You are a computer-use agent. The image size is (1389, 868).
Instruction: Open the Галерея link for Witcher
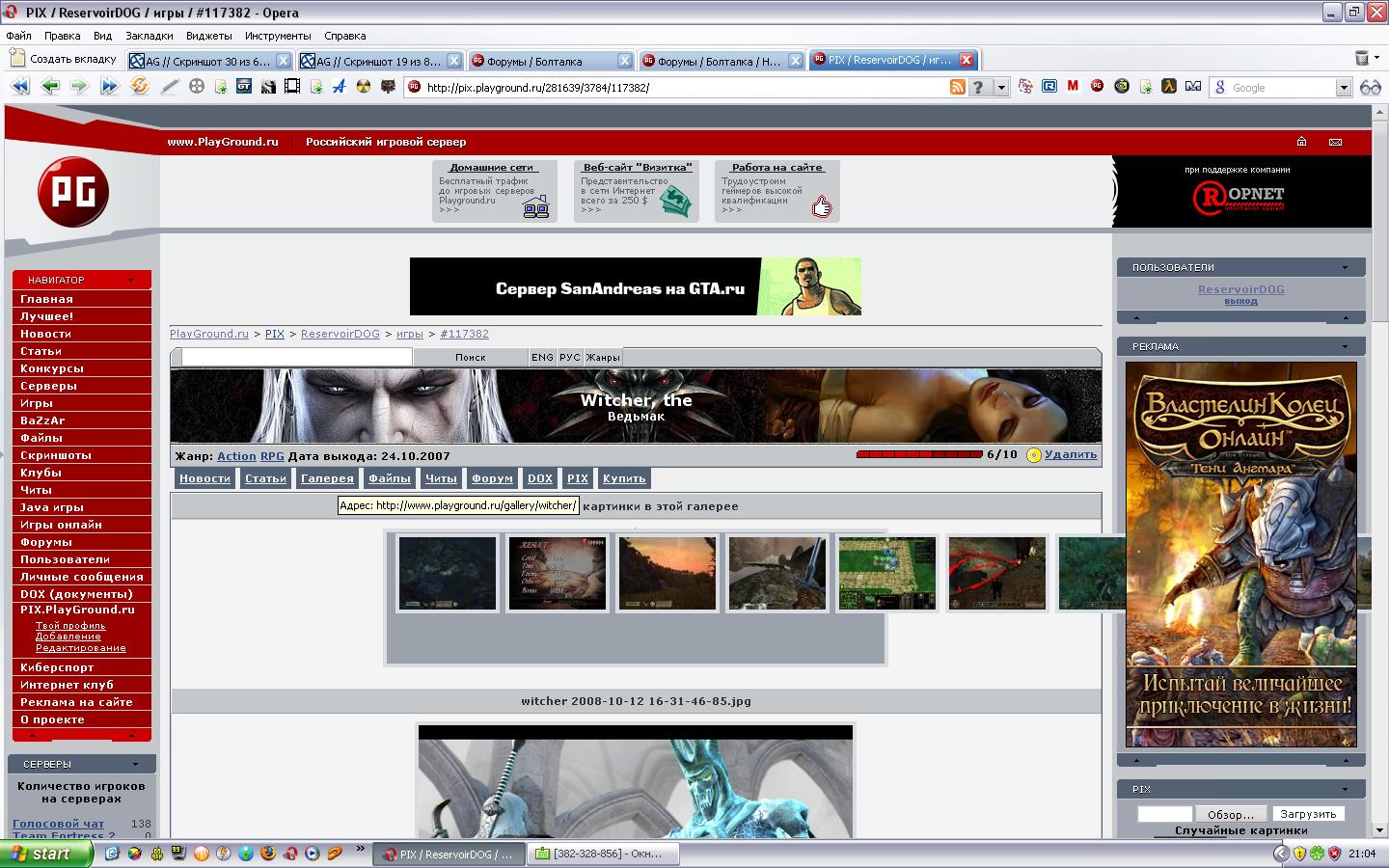327,478
